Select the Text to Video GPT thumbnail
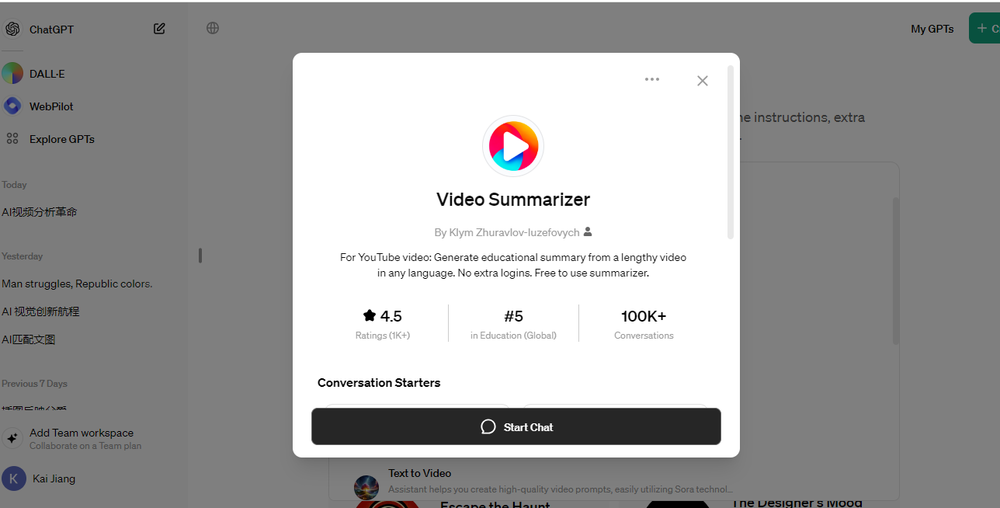 366,487
